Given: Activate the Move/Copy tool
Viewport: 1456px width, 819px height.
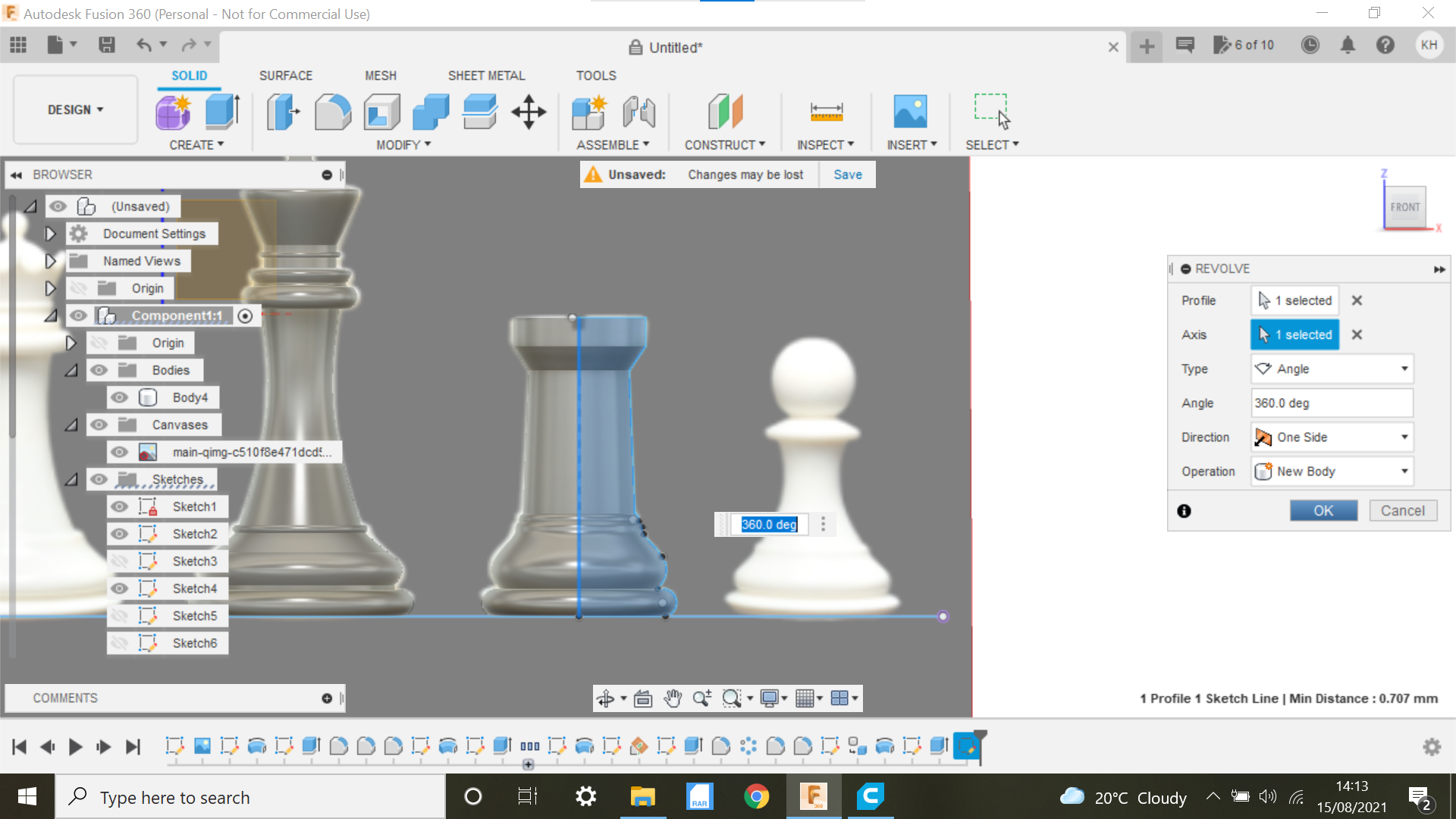Looking at the screenshot, I should point(528,111).
